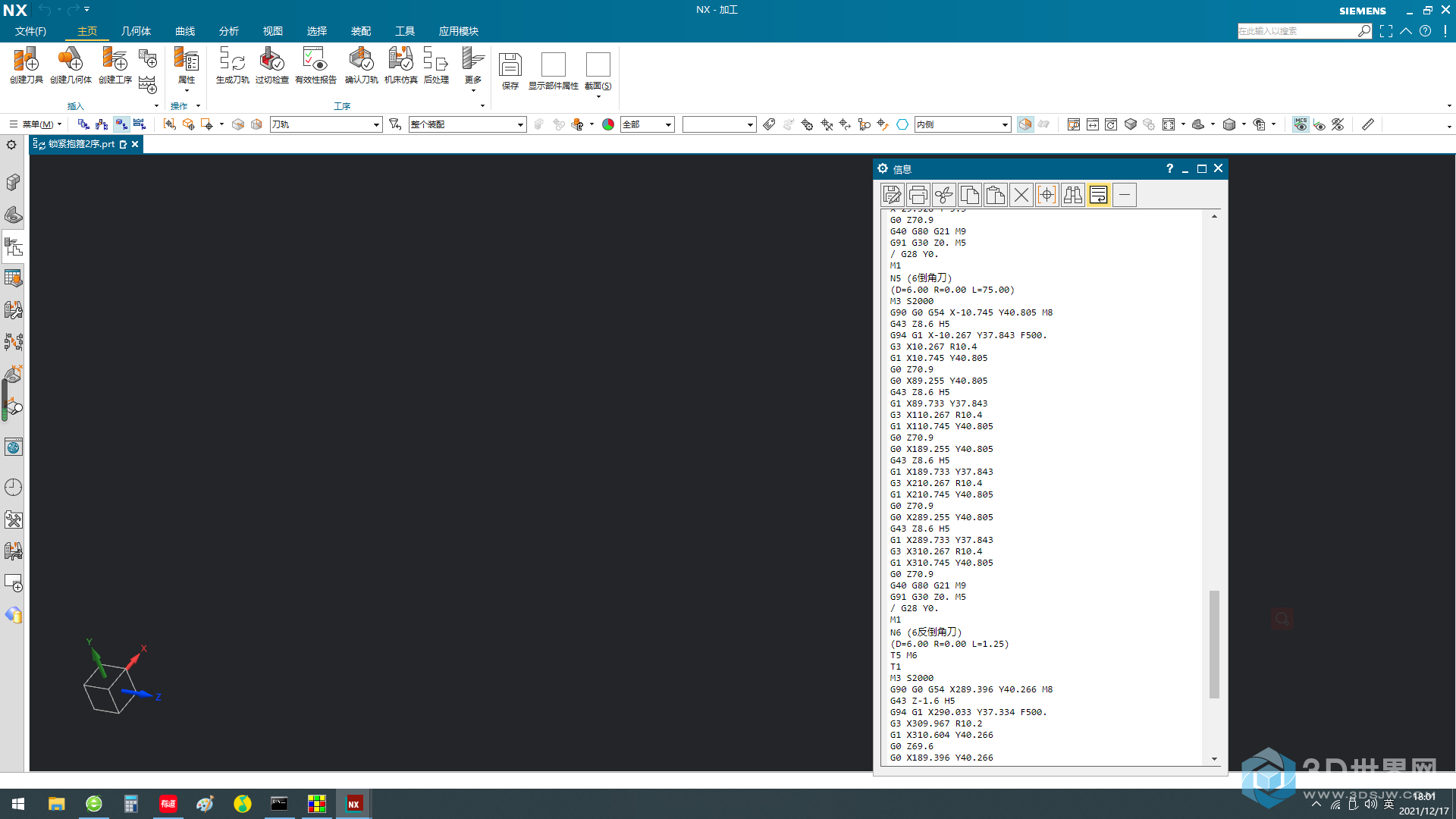Switch to the 几何体 ribbon tab
The height and width of the screenshot is (819, 1456).
[x=136, y=31]
